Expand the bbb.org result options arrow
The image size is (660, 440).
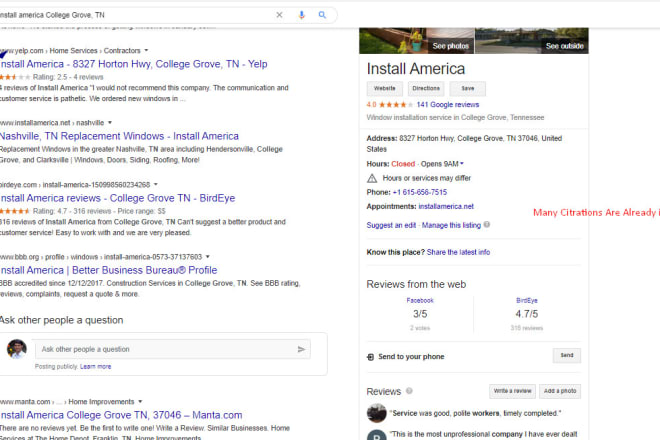[208, 256]
